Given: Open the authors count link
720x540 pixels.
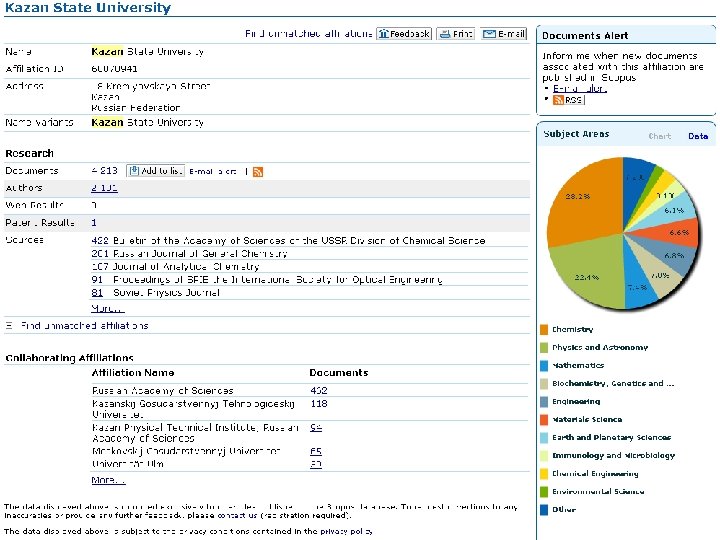Looking at the screenshot, I should coord(104,188).
